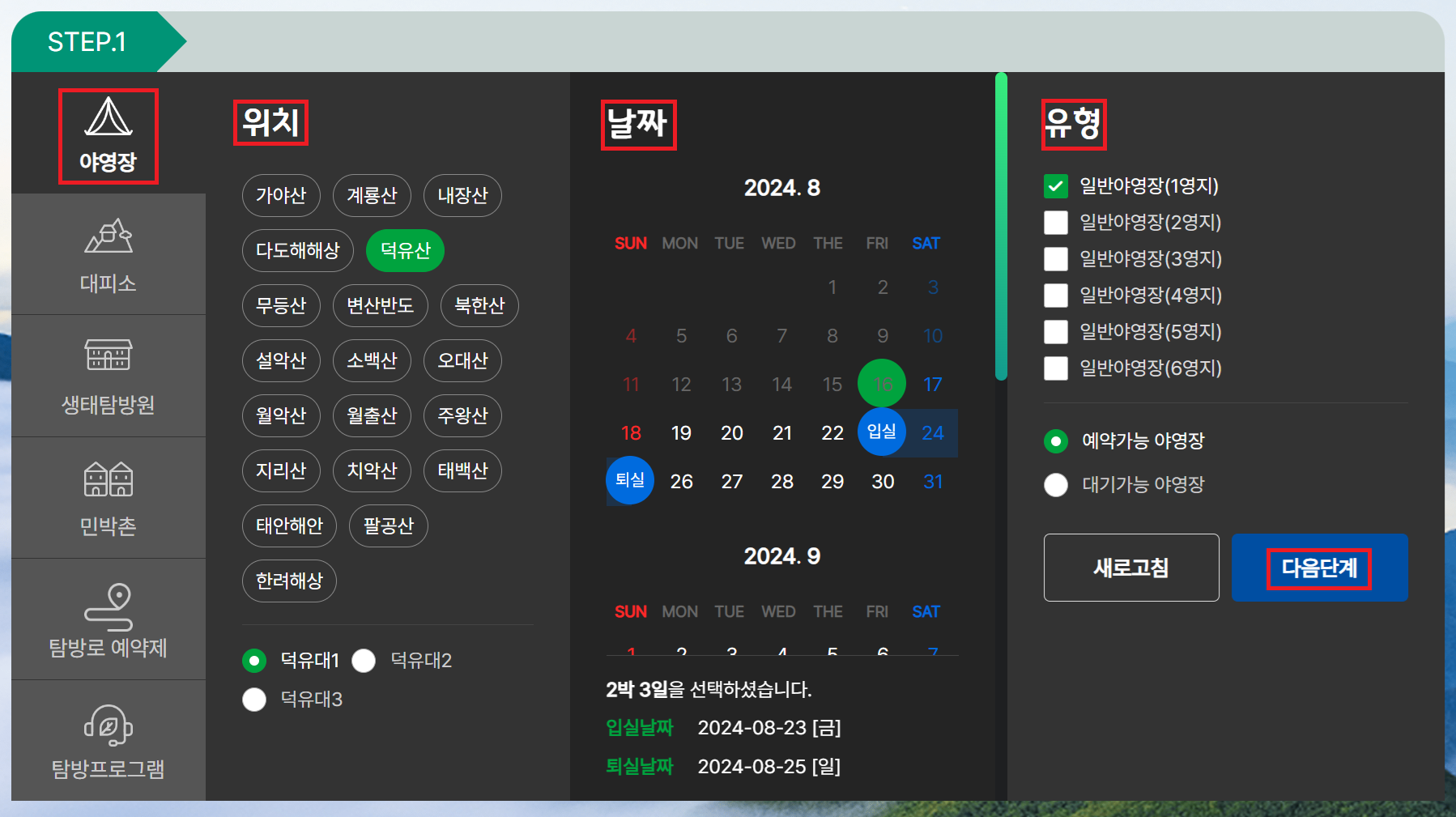Select August 29 on calendar

(832, 482)
